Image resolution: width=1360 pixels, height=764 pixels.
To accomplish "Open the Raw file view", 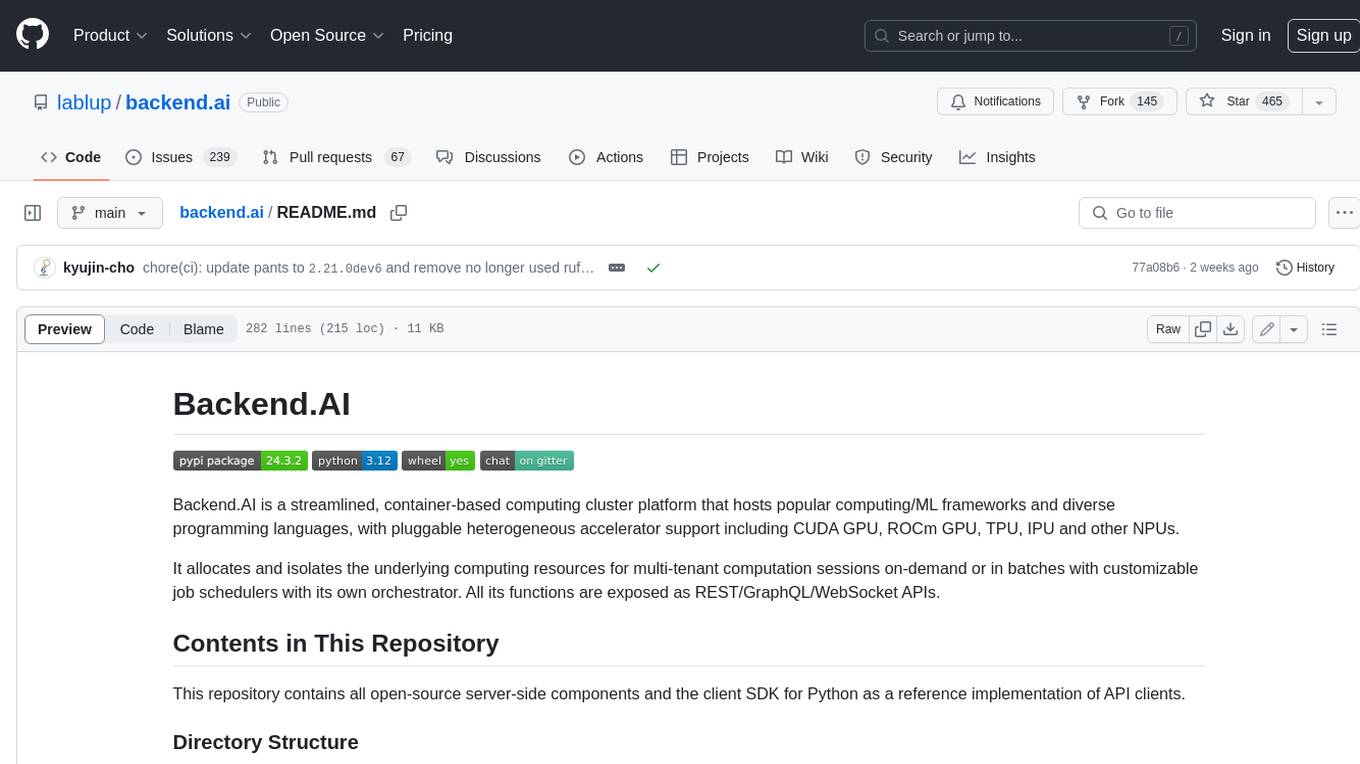I will 1168,329.
